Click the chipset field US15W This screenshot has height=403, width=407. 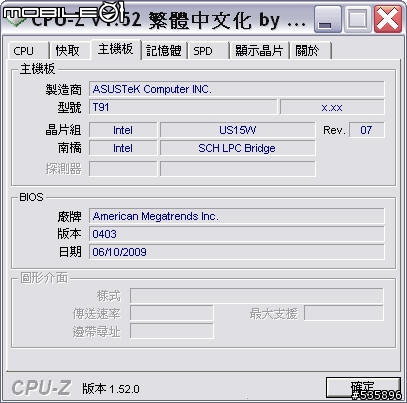(x=237, y=130)
